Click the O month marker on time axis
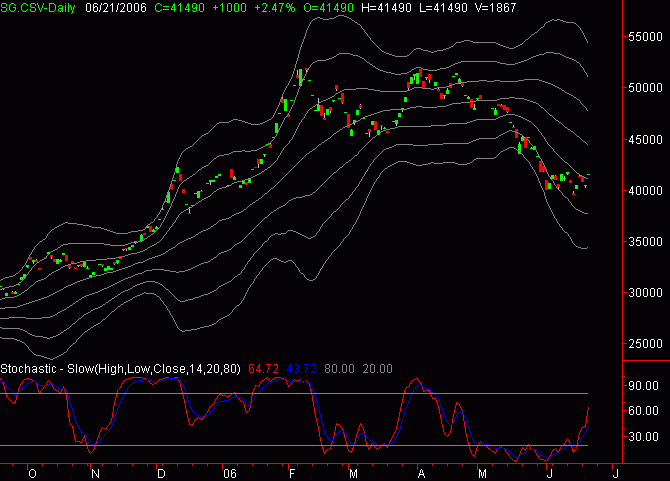This screenshot has width=670, height=481. pyautogui.click(x=32, y=474)
